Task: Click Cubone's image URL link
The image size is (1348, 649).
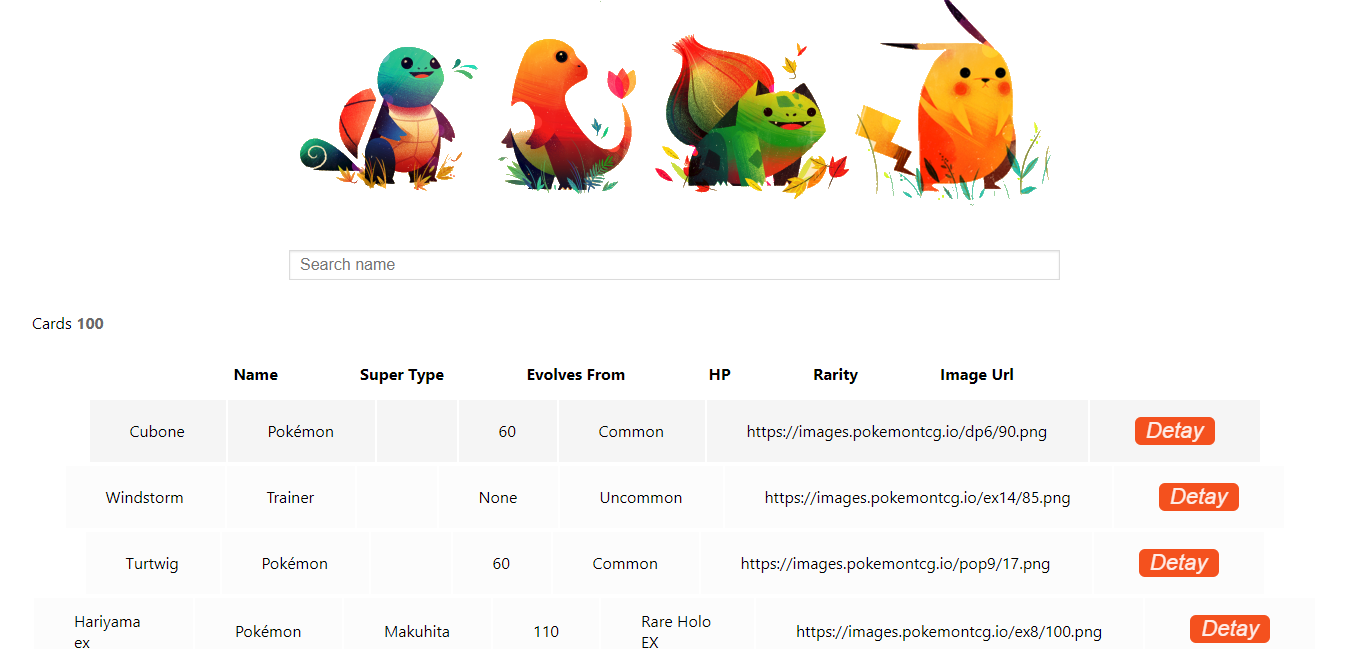Action: [897, 430]
